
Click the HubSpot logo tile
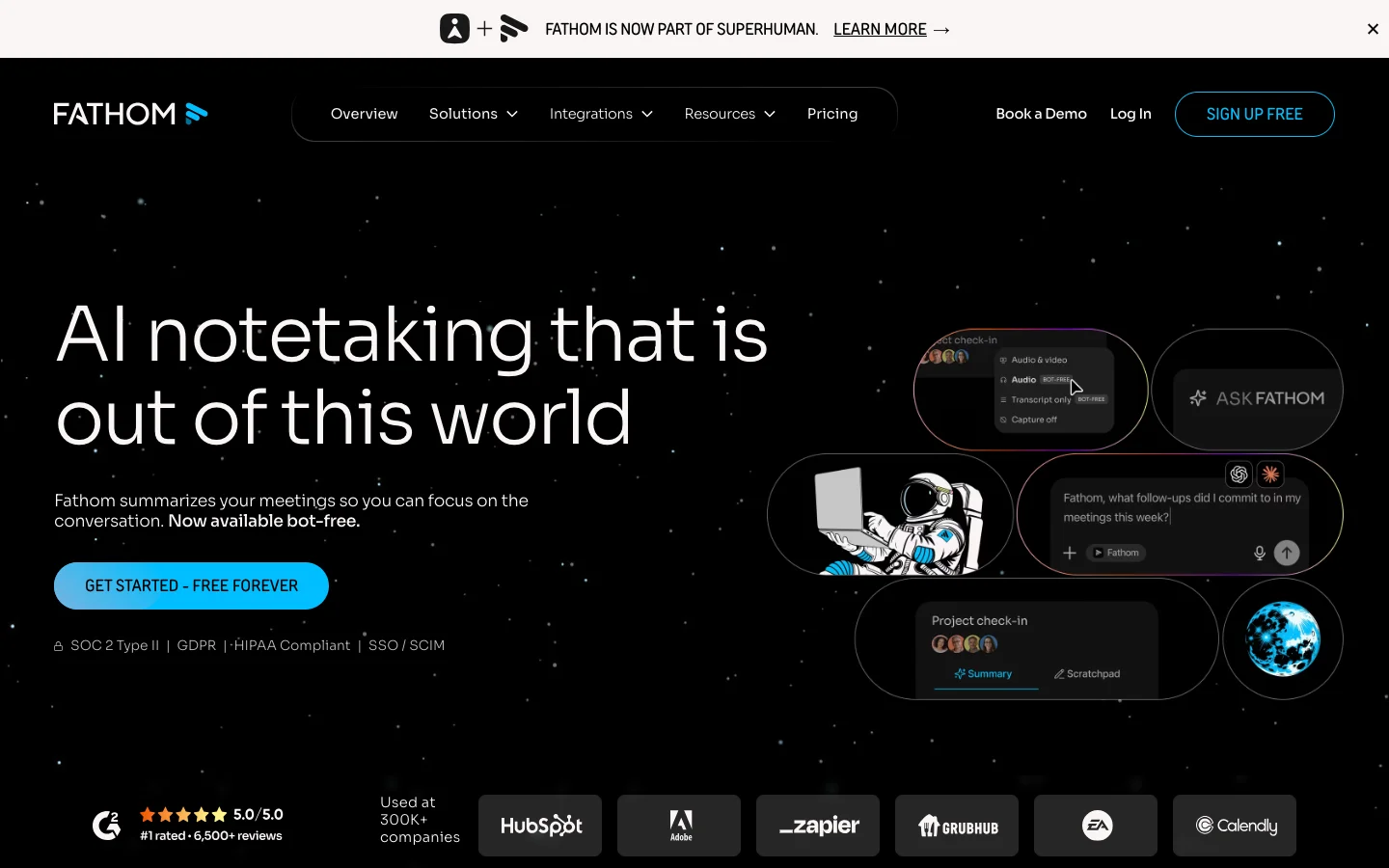[x=540, y=826]
